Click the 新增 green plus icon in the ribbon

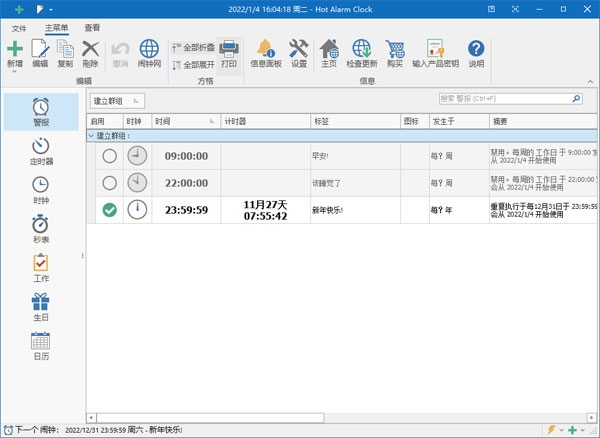point(15,49)
